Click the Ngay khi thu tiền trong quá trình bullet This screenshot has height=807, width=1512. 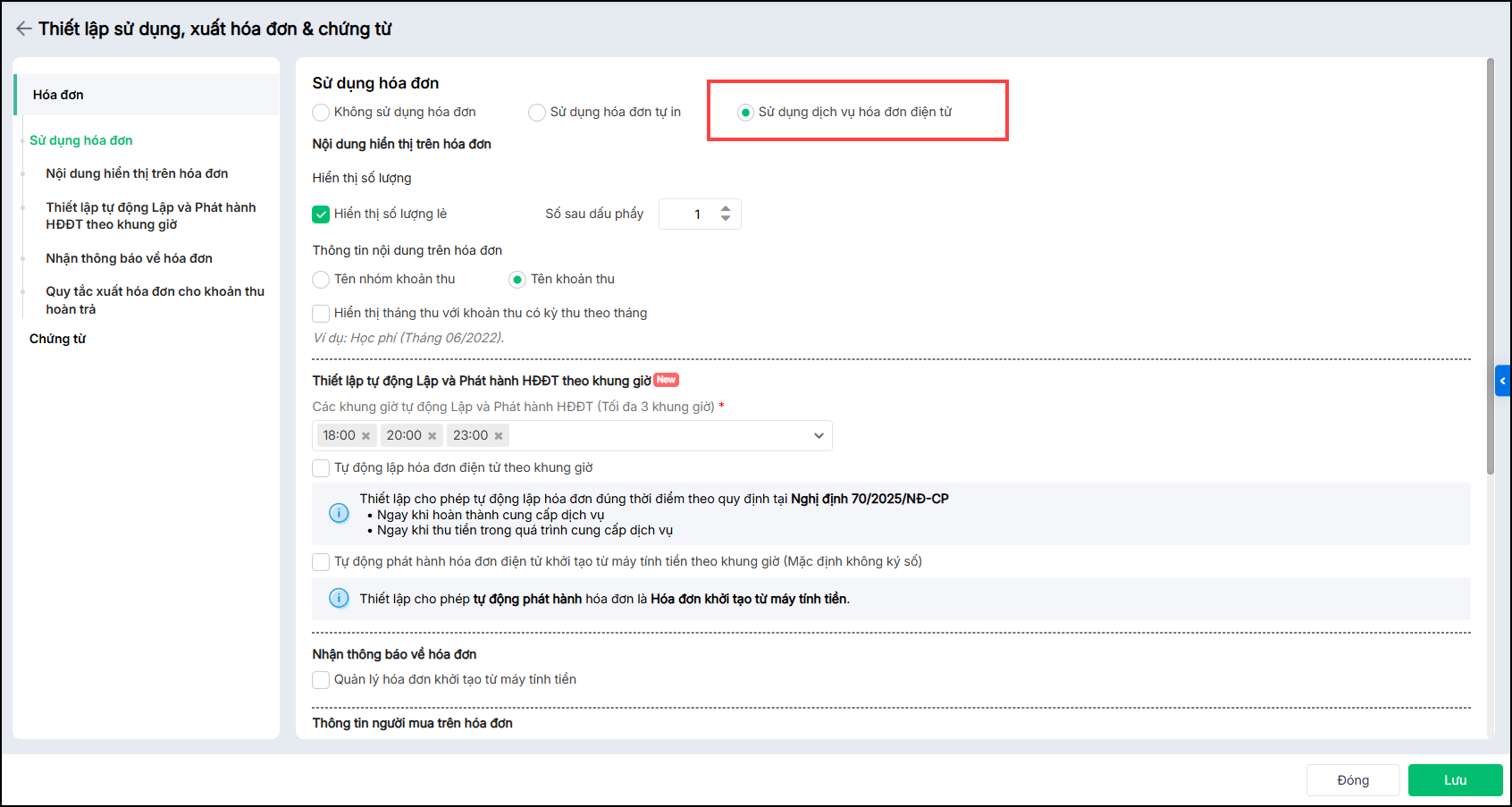[525, 530]
